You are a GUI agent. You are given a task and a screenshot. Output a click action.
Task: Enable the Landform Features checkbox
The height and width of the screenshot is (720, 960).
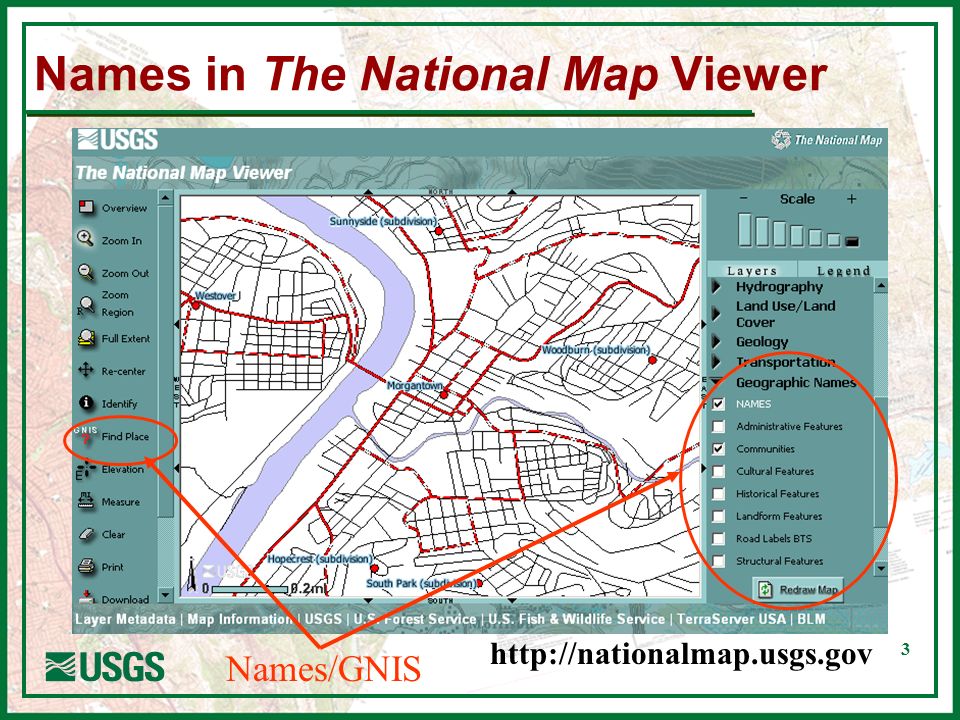click(x=718, y=516)
